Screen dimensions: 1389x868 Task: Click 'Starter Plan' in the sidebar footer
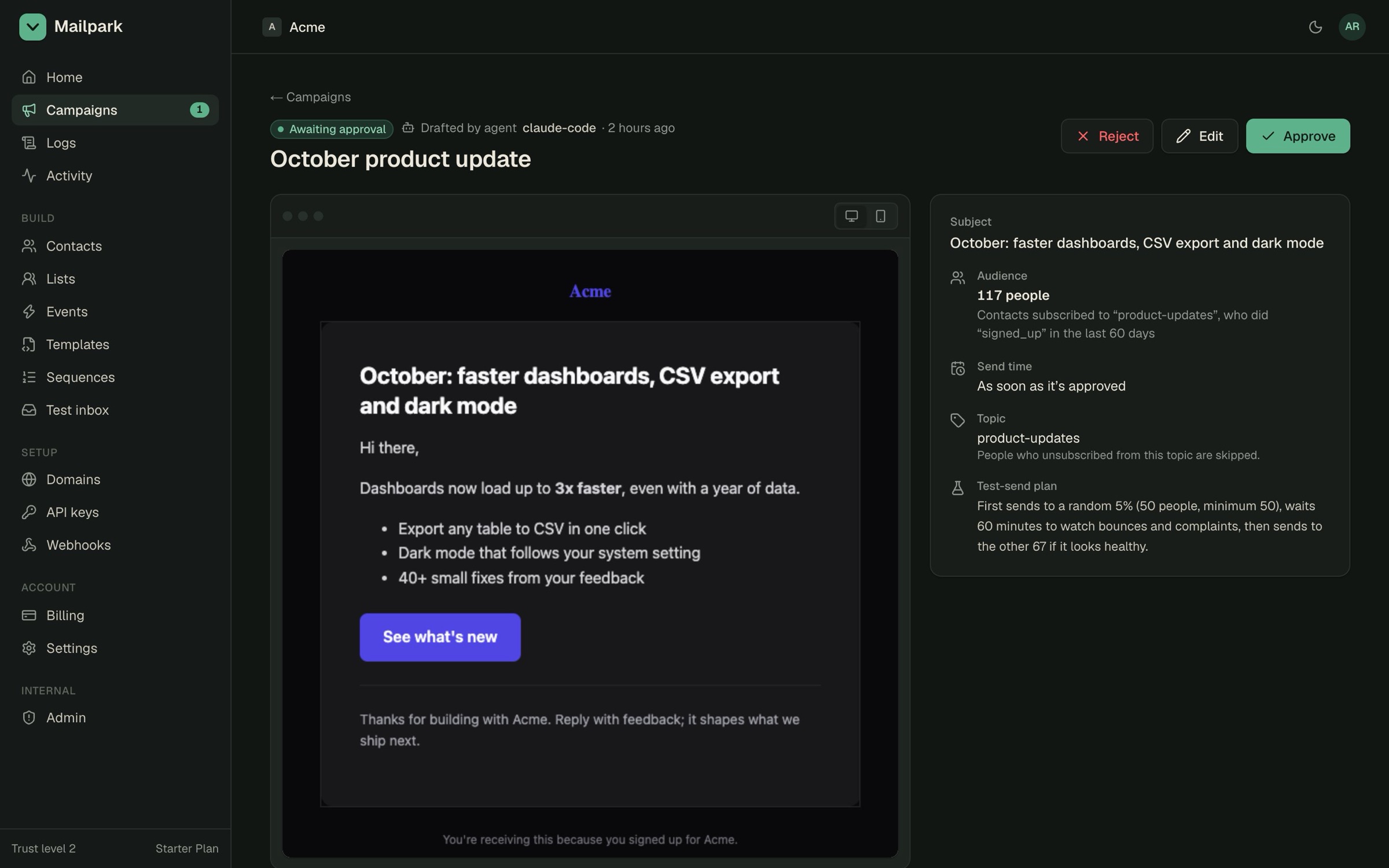[x=187, y=849]
